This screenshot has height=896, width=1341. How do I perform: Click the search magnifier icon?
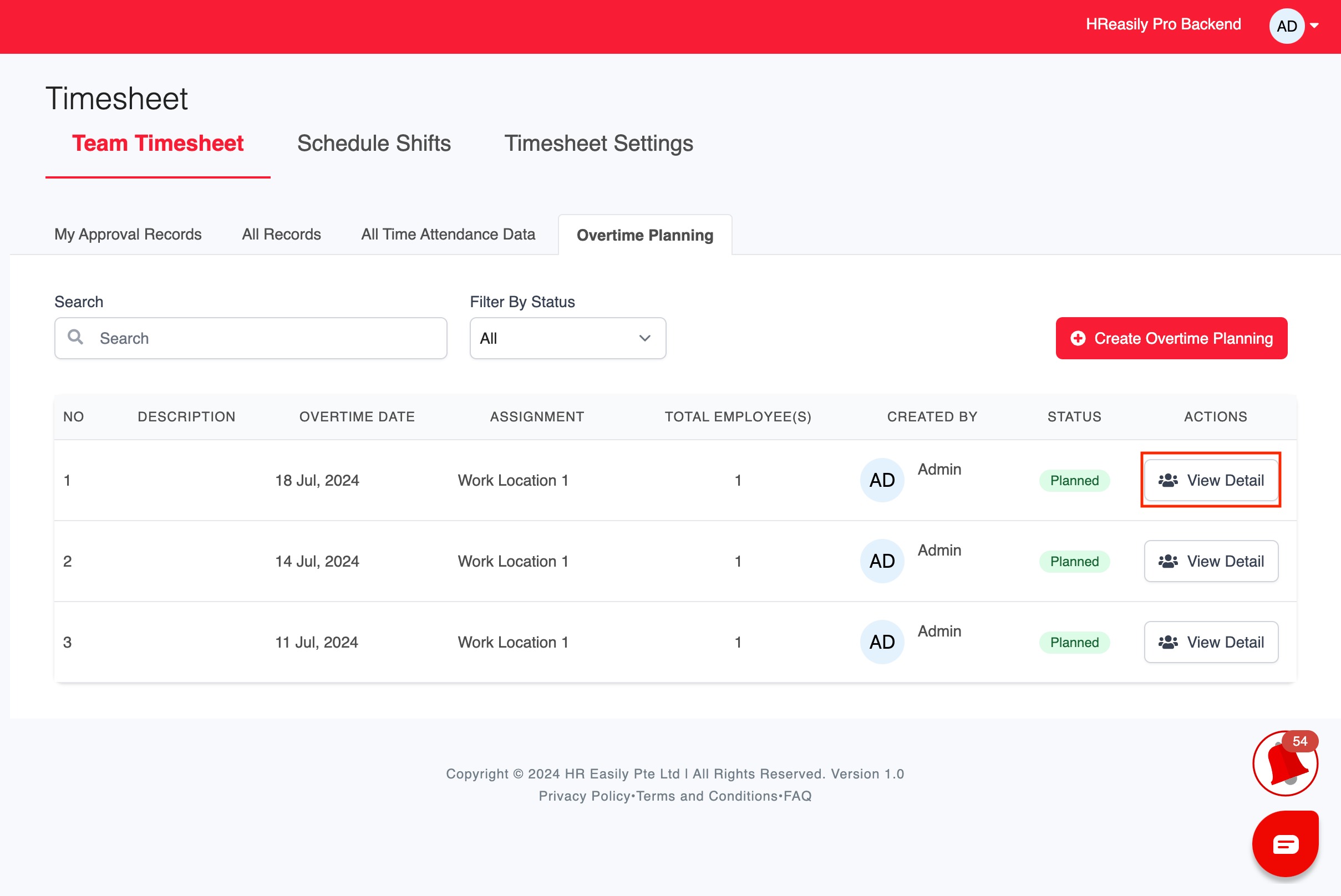(75, 337)
